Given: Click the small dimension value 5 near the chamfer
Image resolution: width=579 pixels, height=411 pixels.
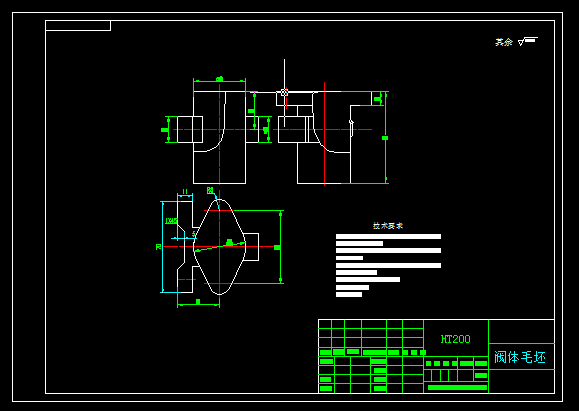Looking at the screenshot, I should tap(194, 234).
